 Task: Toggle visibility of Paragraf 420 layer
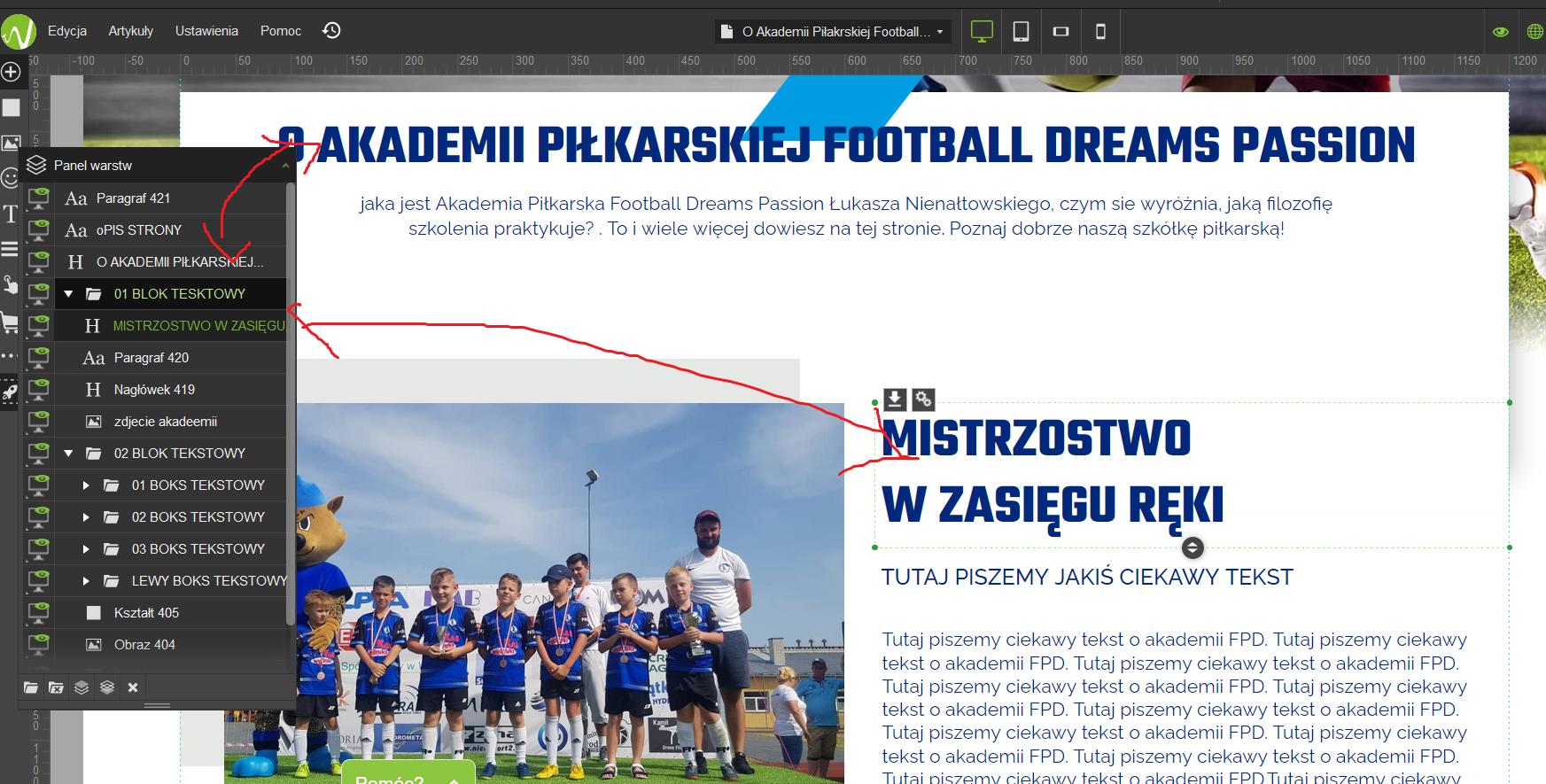(38, 358)
